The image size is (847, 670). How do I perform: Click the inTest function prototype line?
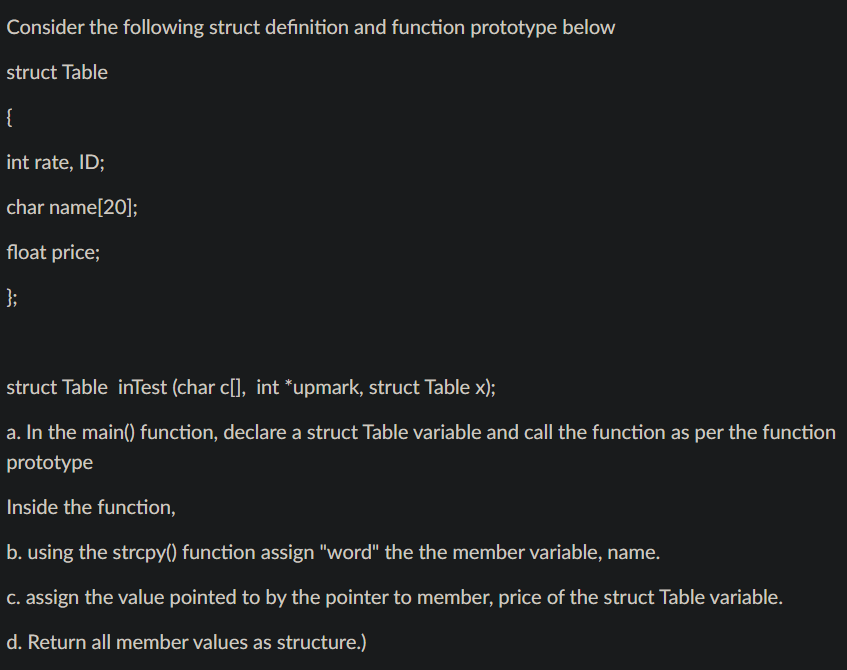251,387
